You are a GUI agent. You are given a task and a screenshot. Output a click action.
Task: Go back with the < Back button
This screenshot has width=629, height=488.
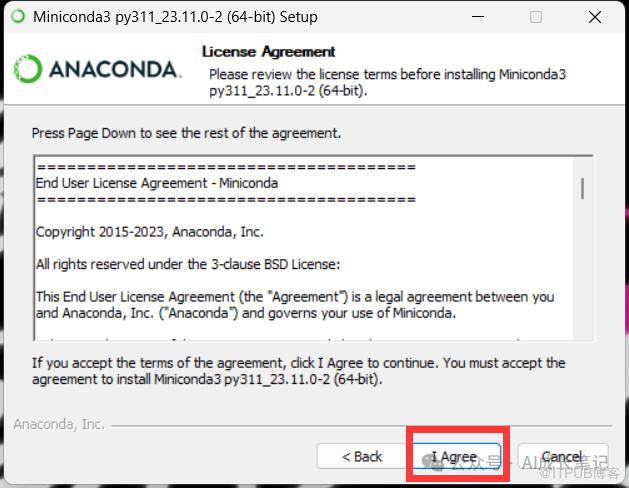point(361,456)
